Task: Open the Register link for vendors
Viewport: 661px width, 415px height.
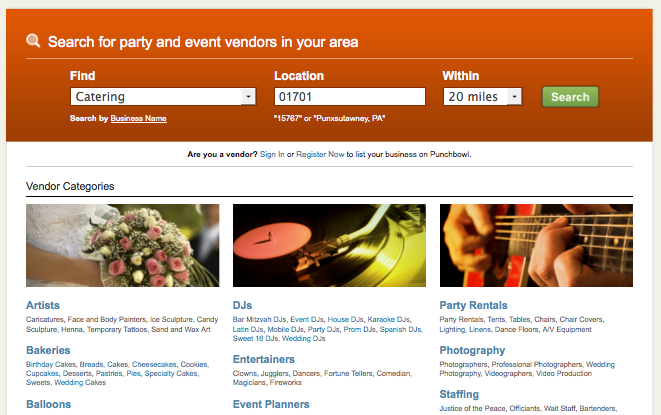Action: pos(310,155)
